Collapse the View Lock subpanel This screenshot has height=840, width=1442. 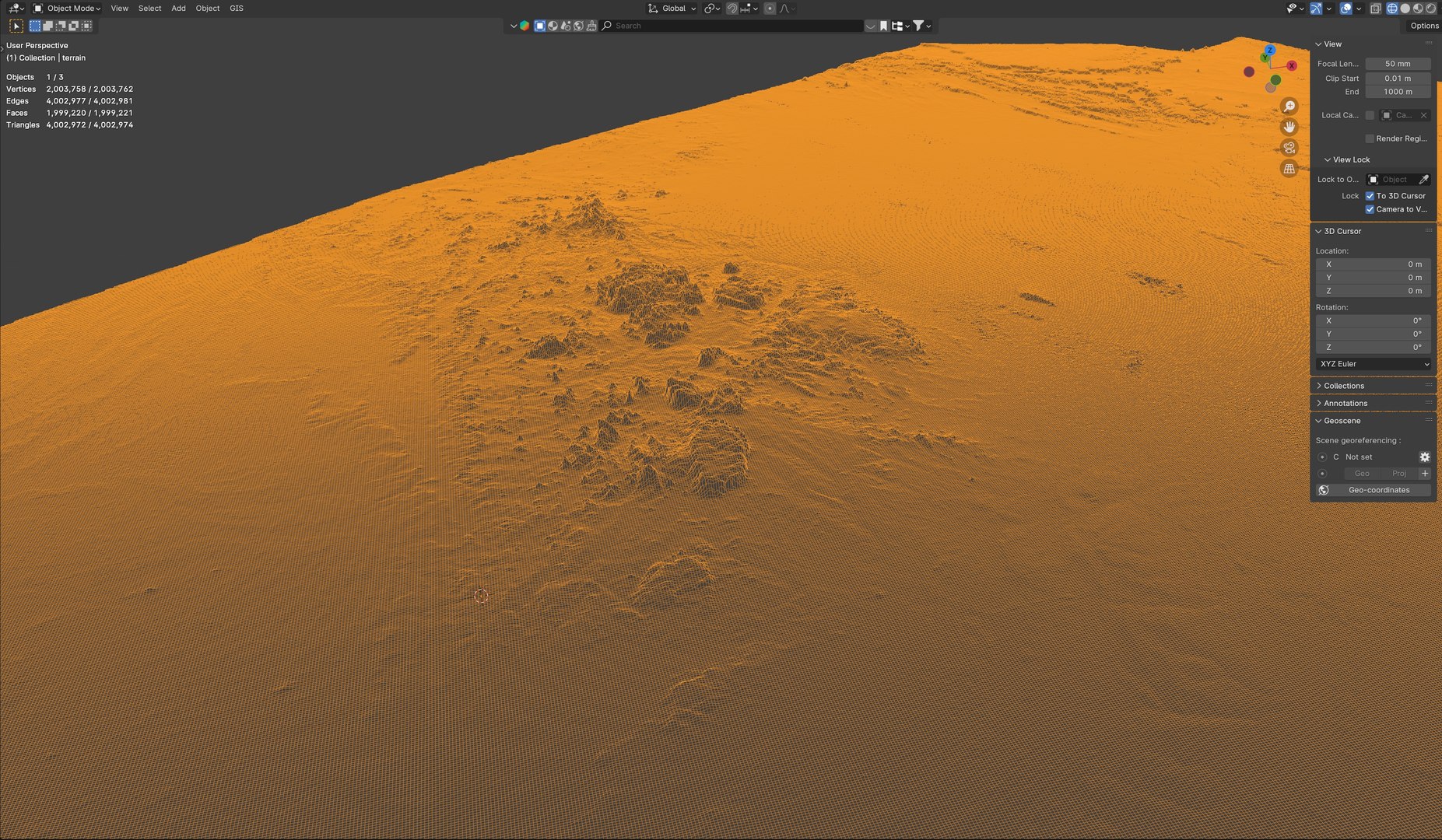click(x=1350, y=159)
